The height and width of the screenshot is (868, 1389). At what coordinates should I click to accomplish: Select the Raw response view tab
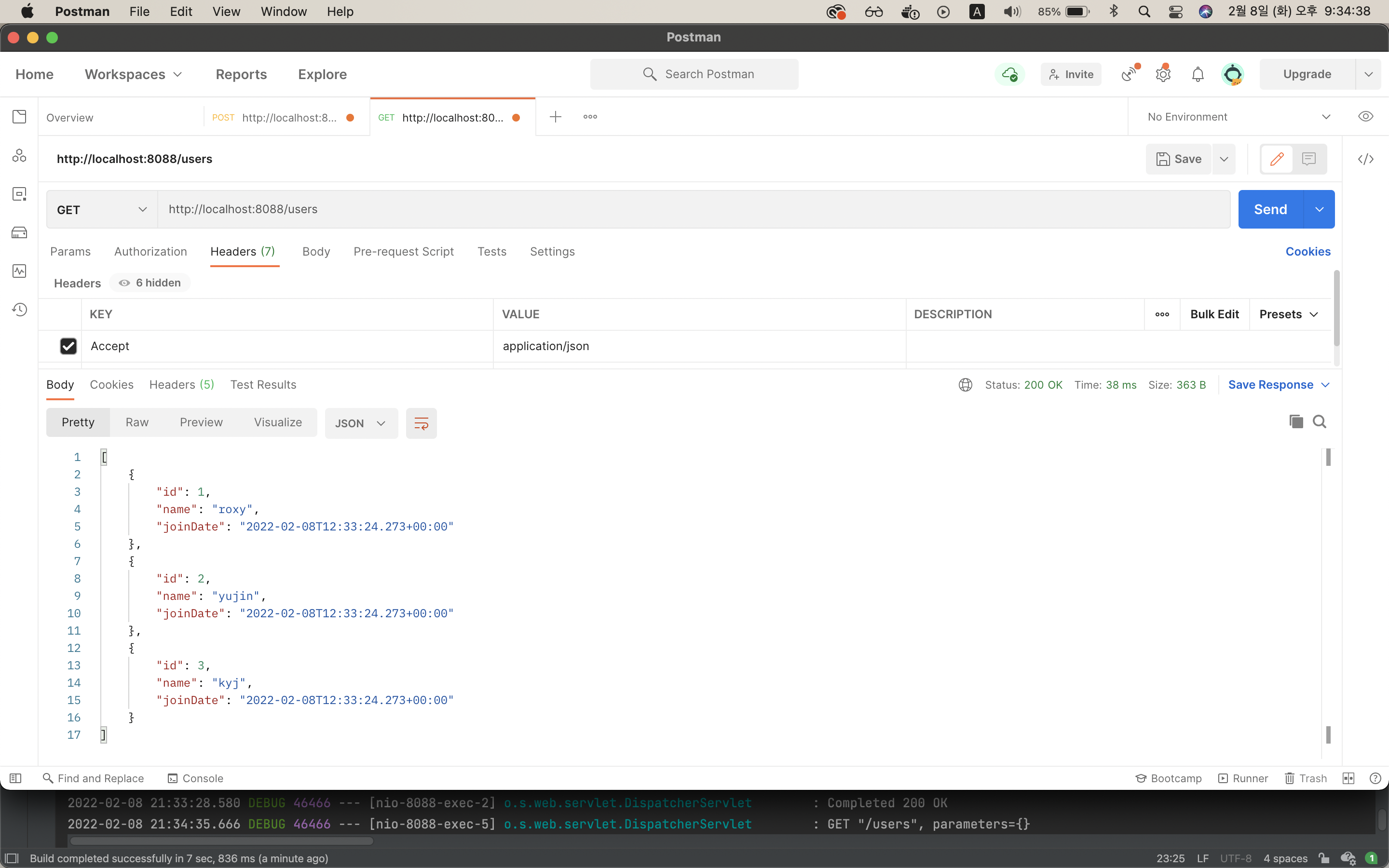pos(137,422)
